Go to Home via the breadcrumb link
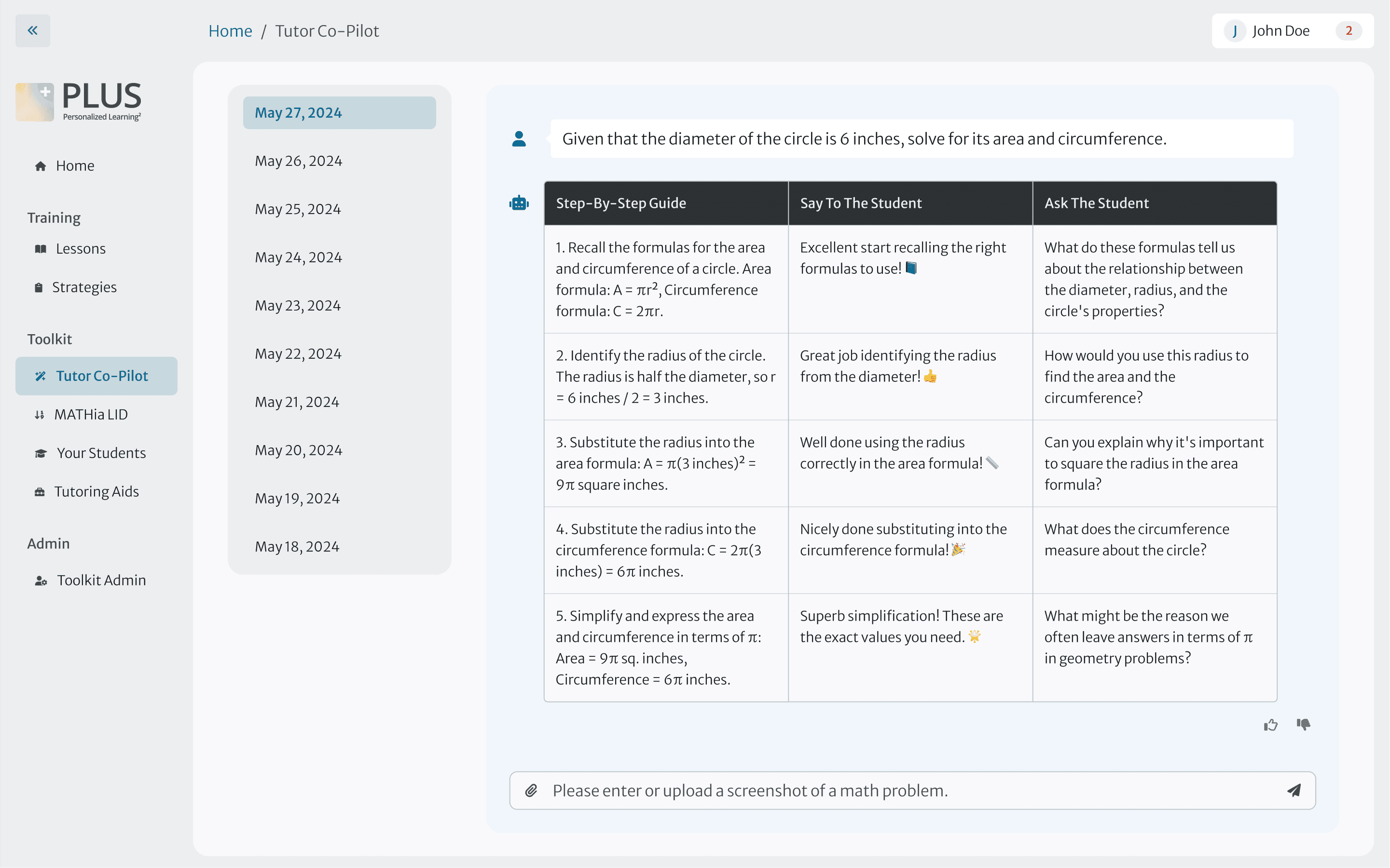 230,31
